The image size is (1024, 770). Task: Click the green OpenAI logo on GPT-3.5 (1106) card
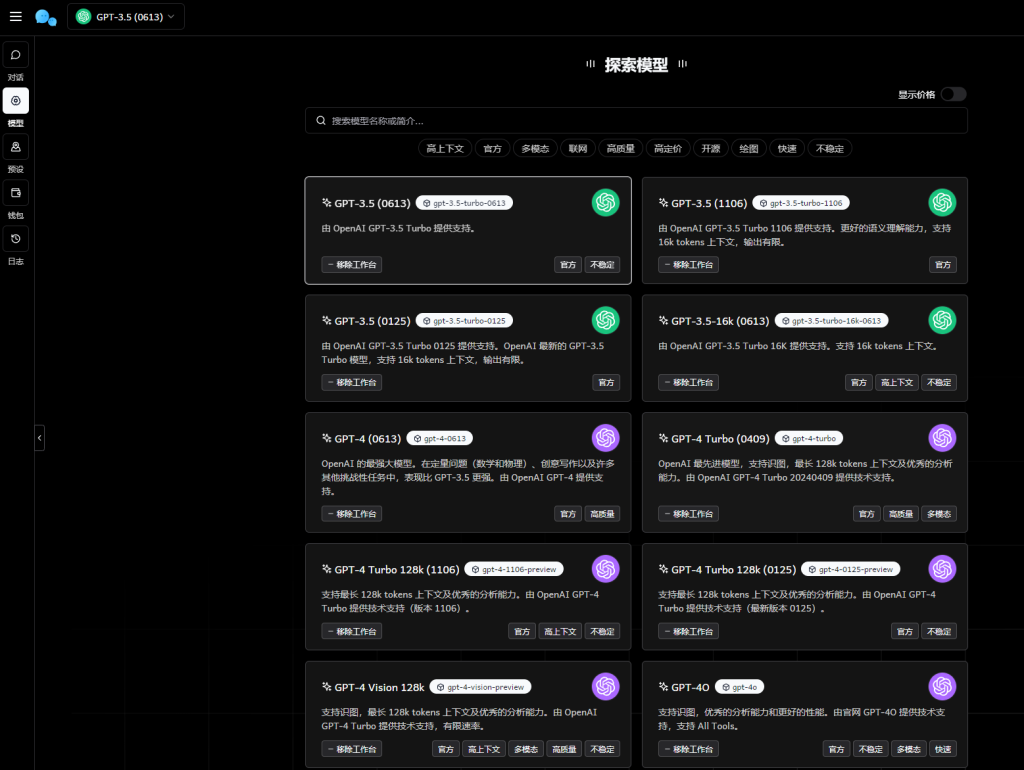pyautogui.click(x=942, y=202)
